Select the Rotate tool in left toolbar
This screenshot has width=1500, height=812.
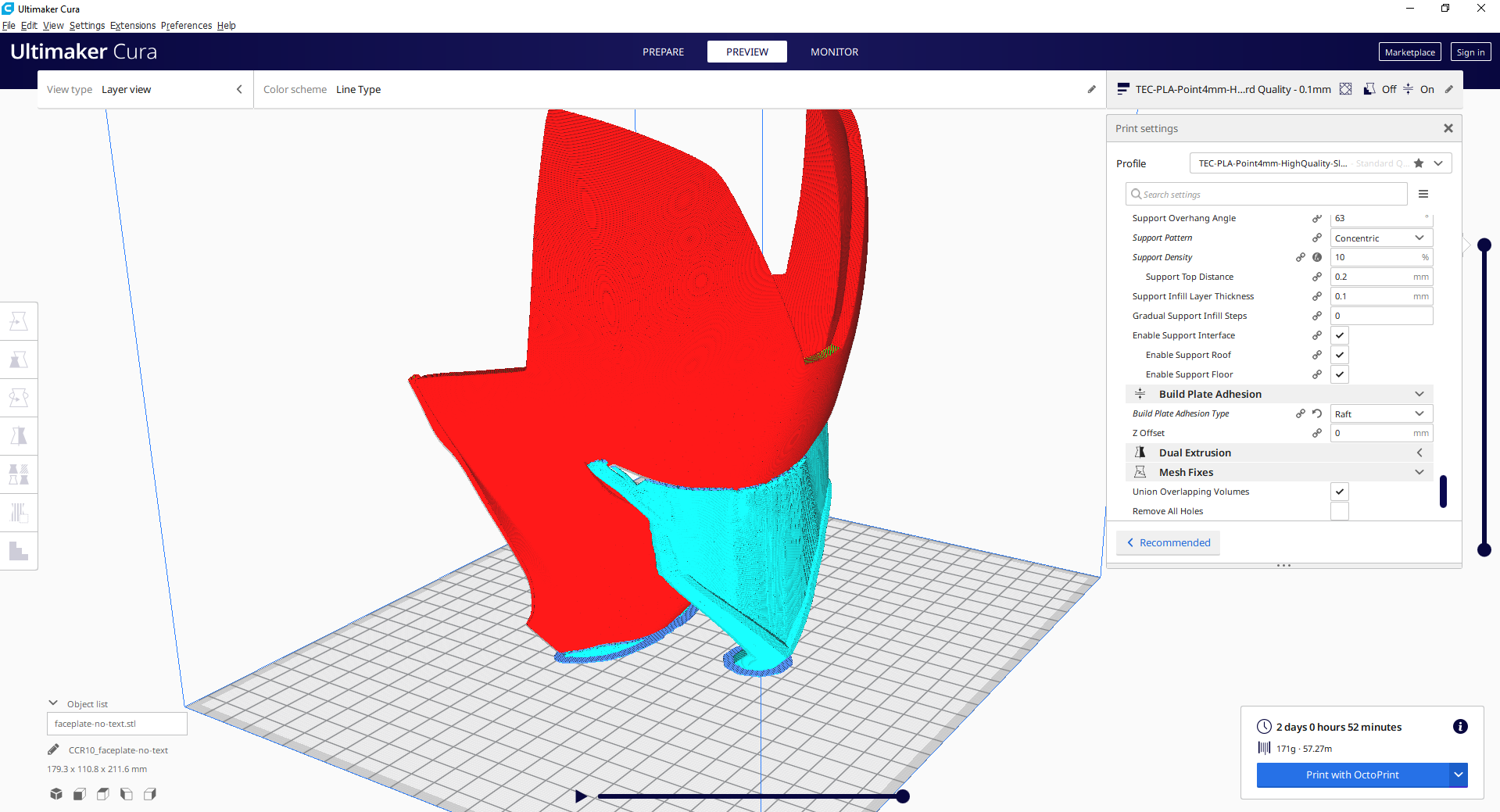[x=19, y=398]
